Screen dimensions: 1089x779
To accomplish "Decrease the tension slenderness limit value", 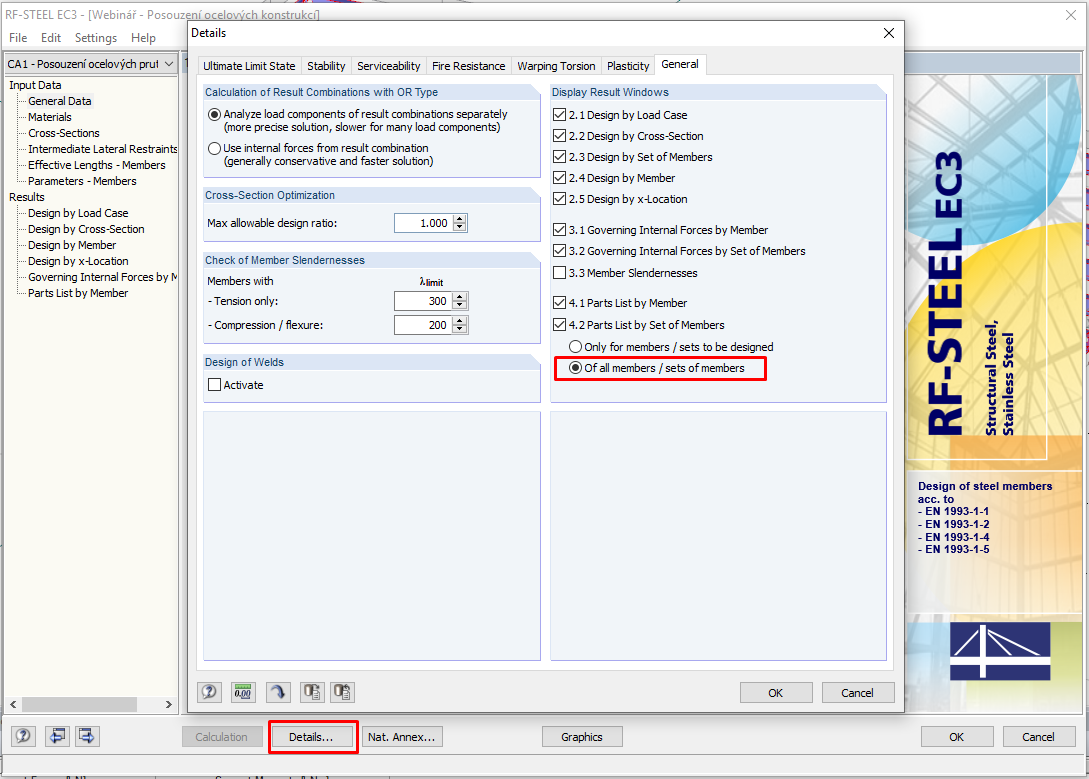I will tap(459, 305).
